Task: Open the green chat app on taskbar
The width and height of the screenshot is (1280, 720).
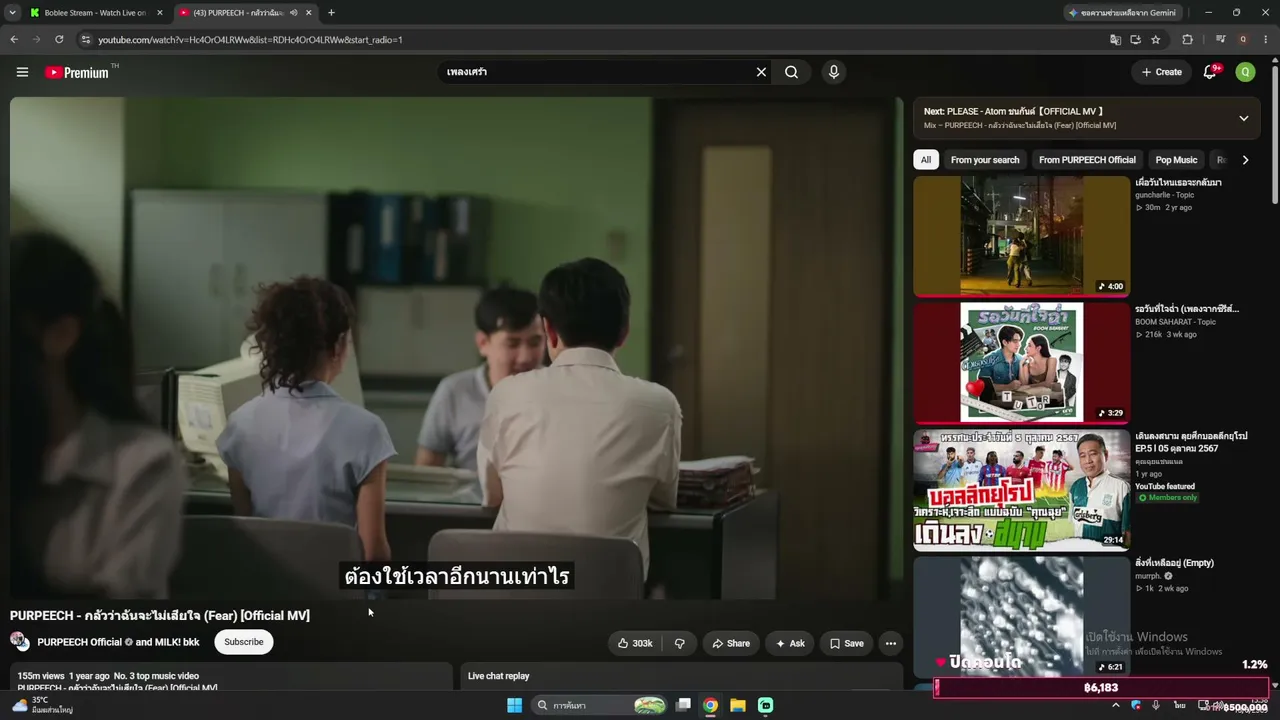Action: [765, 705]
